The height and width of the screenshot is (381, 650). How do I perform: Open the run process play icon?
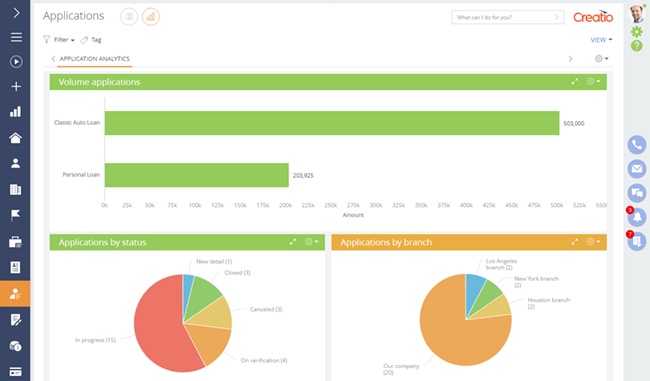(16, 62)
